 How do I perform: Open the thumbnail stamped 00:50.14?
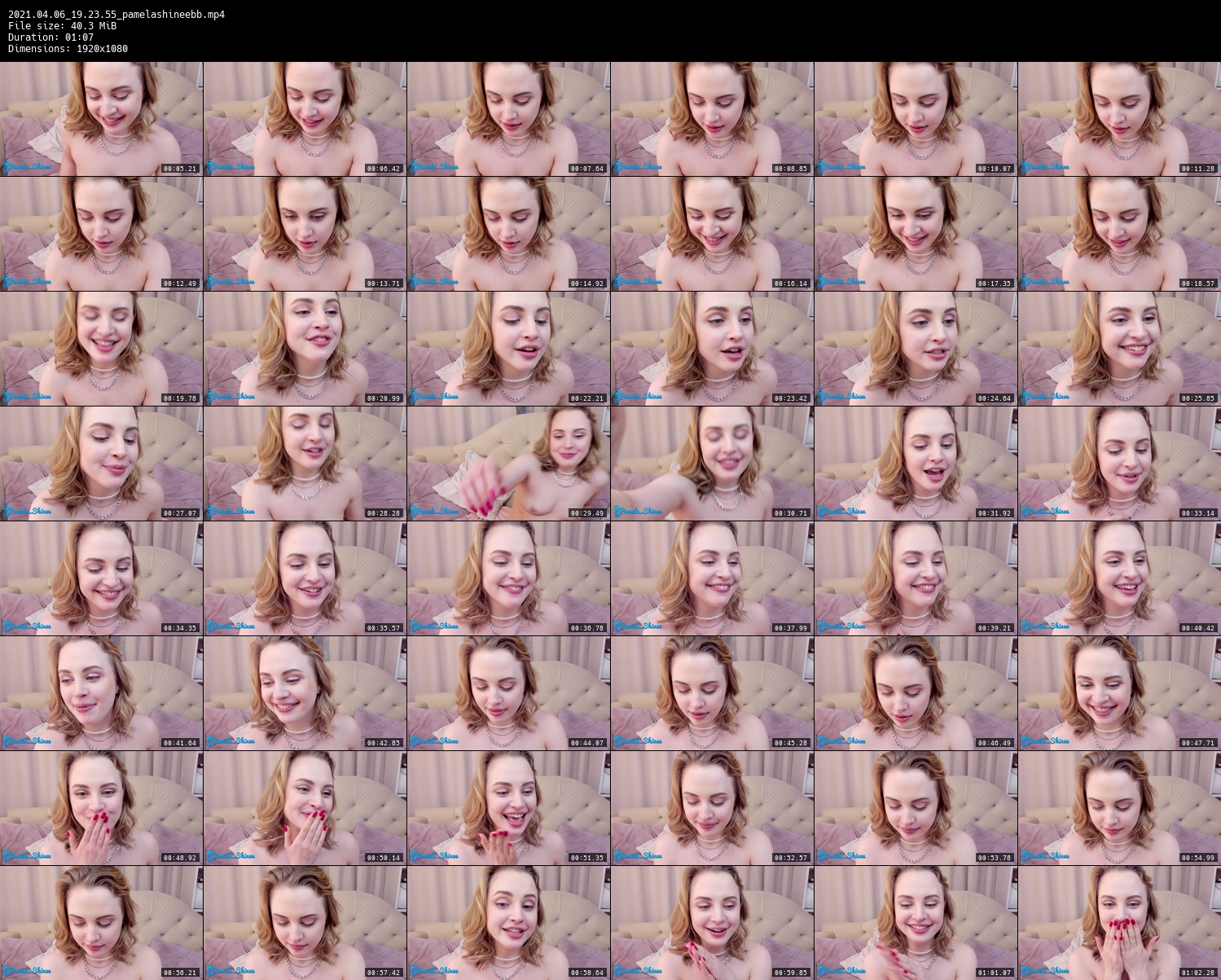point(305,808)
